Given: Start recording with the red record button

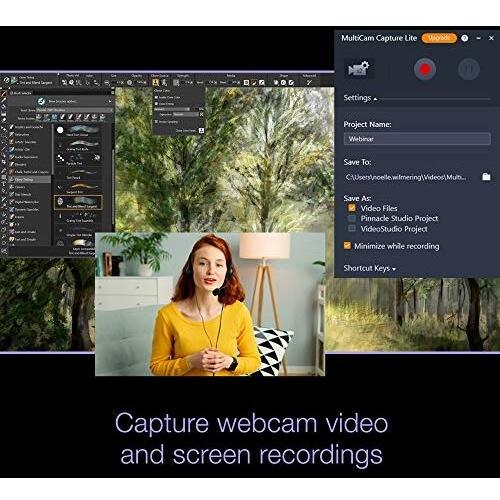Looking at the screenshot, I should [425, 69].
